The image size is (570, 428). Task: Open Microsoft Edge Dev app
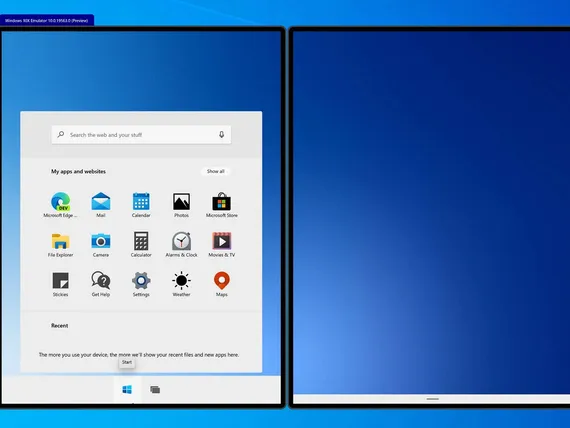(x=60, y=205)
